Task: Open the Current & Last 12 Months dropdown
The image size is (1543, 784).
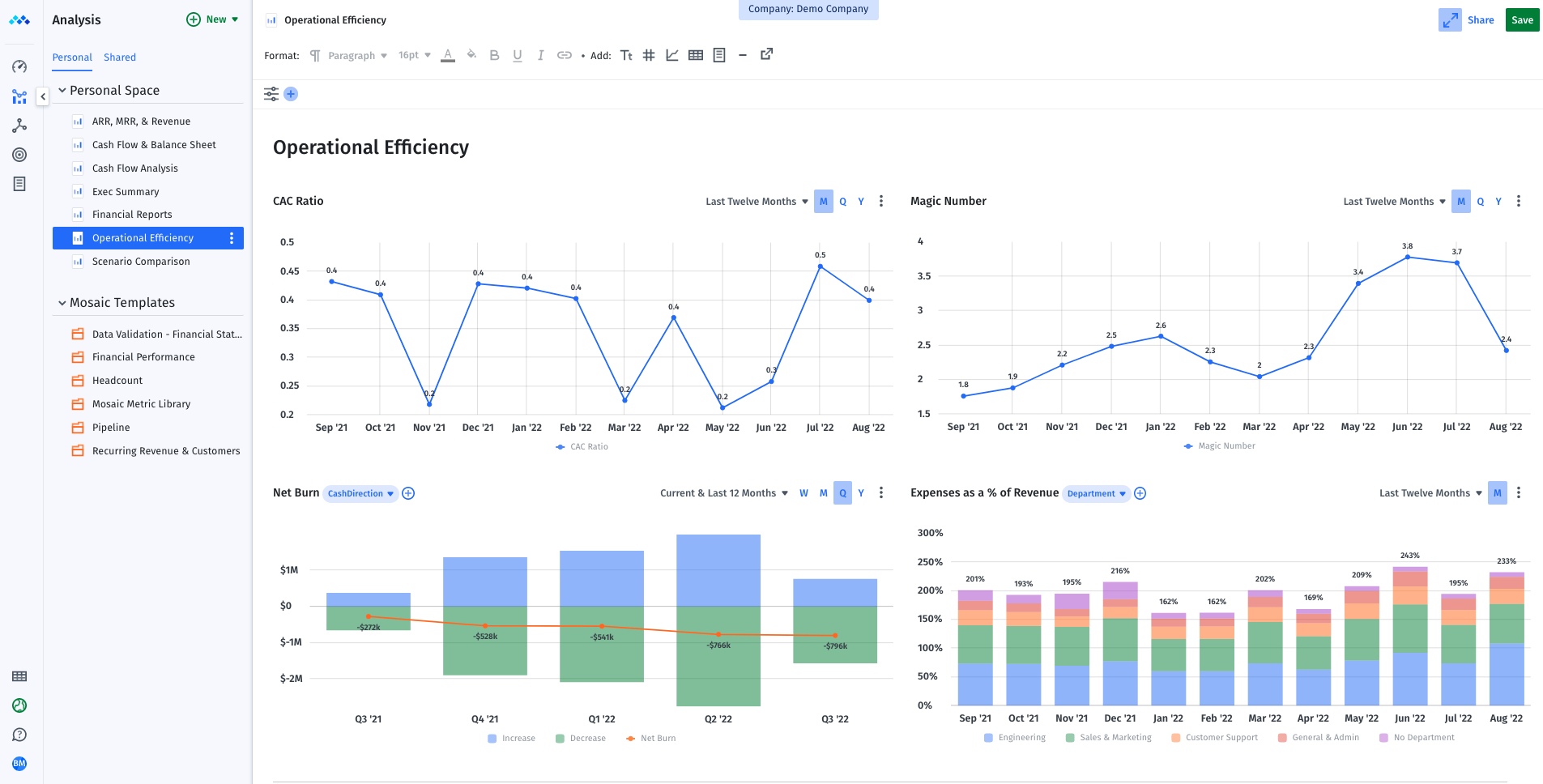Action: point(724,493)
